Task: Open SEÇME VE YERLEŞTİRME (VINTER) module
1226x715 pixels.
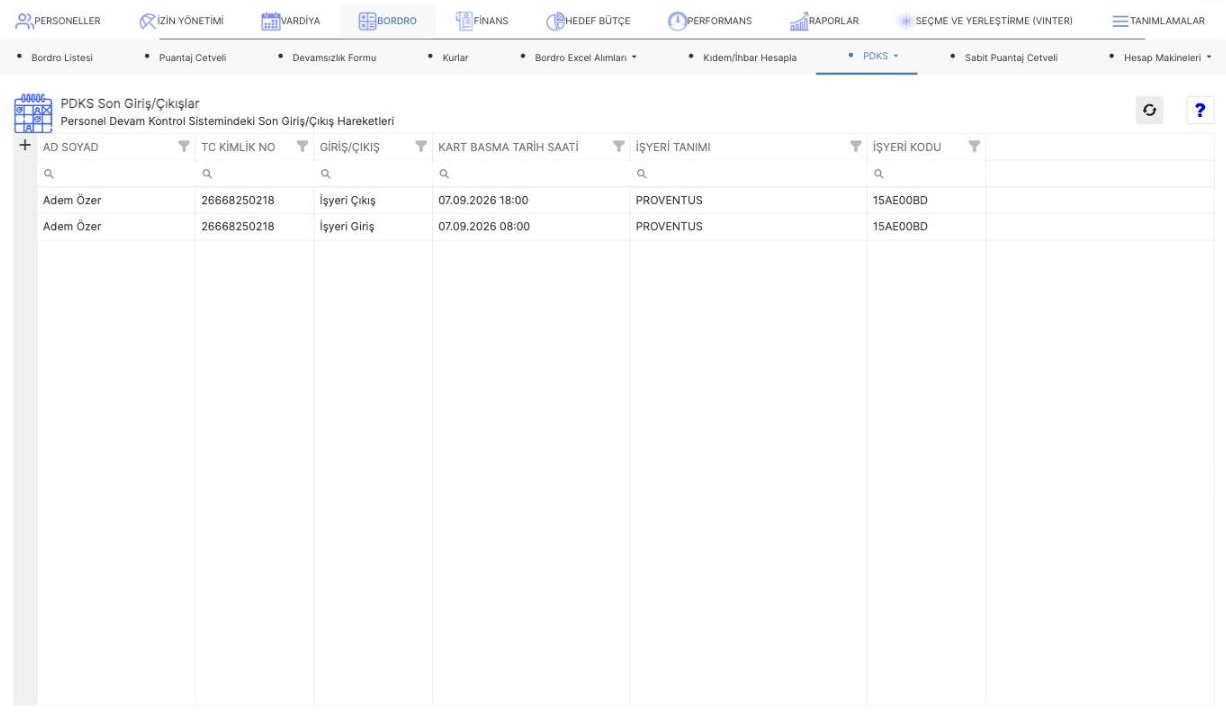Action: 987,20
